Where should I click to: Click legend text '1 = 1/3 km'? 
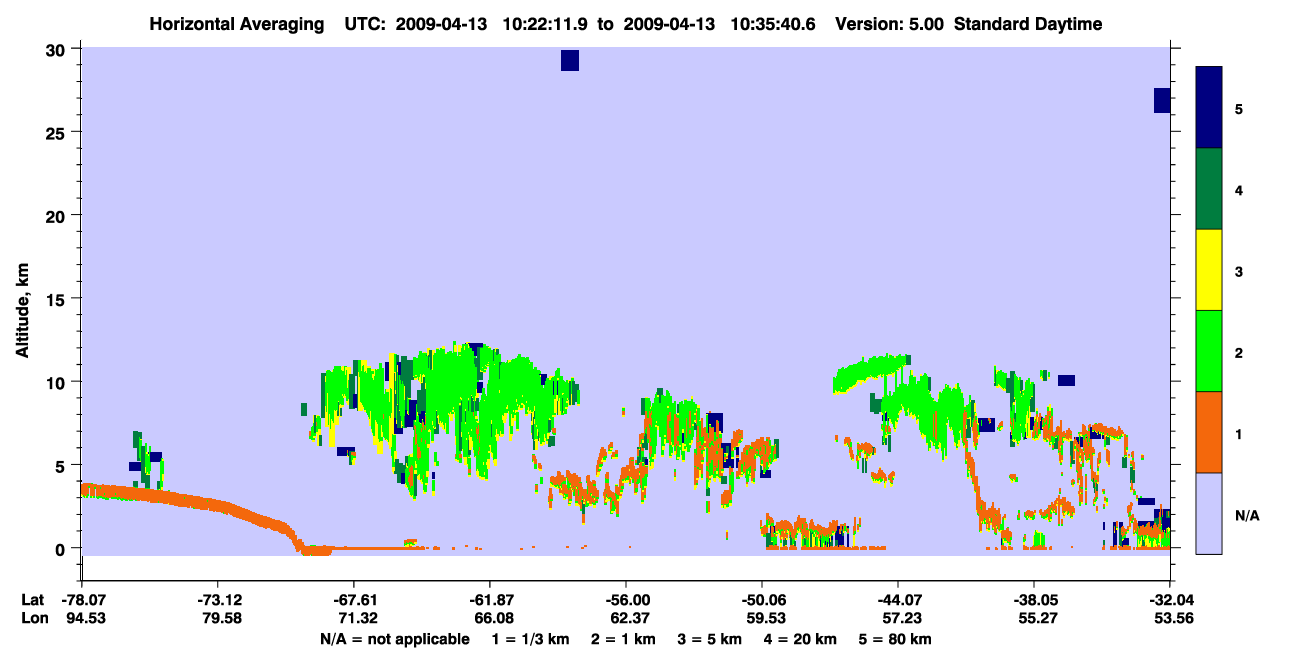pos(529,639)
